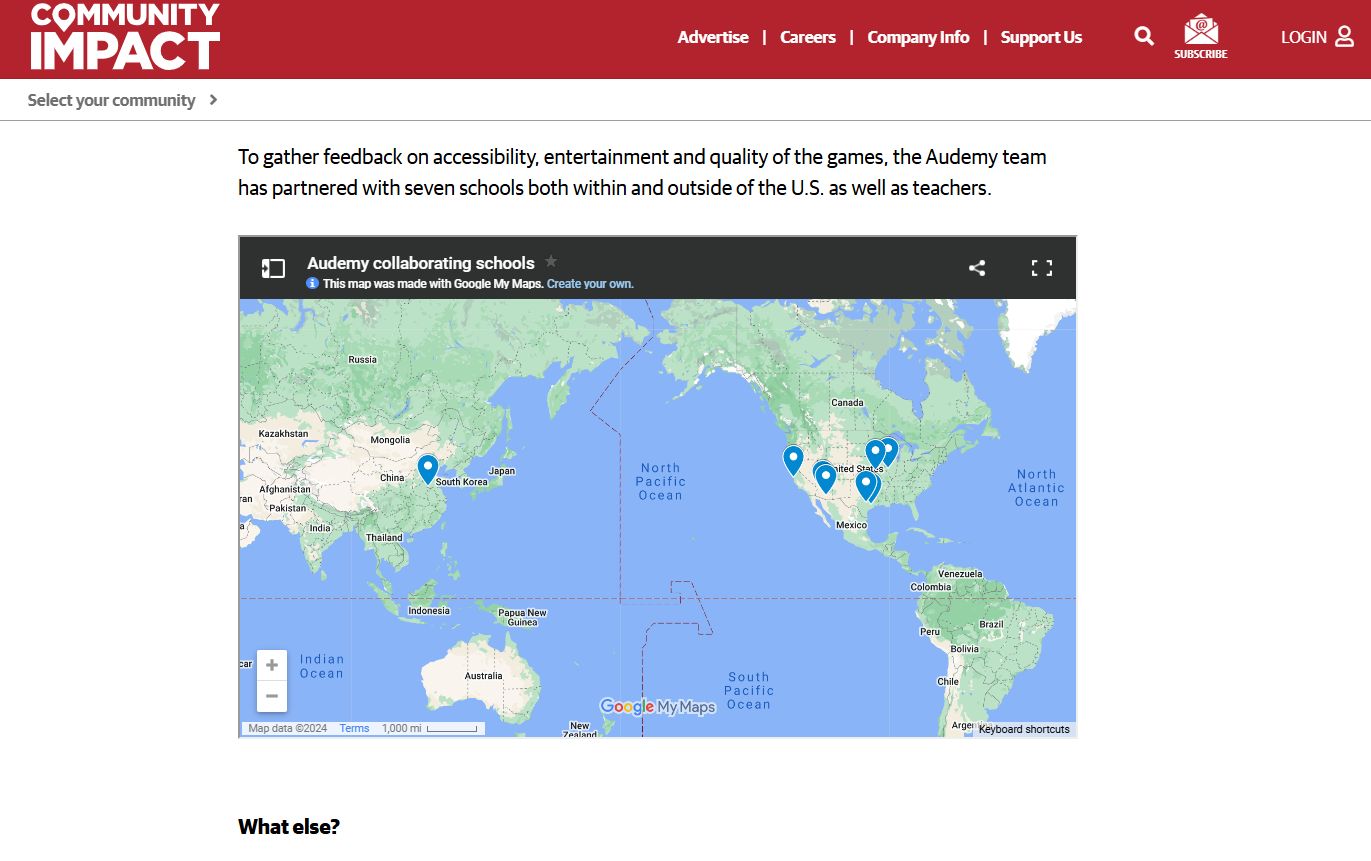The width and height of the screenshot is (1371, 861).
Task: Expand the Select your community chevron
Action: point(213,100)
